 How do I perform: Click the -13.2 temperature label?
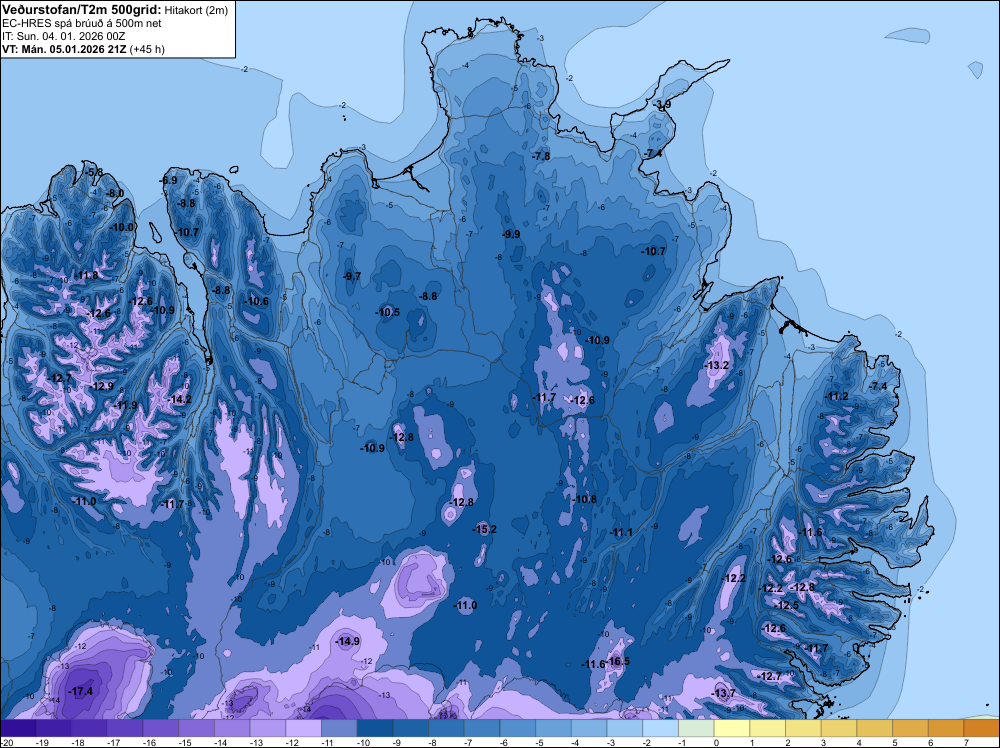click(717, 365)
